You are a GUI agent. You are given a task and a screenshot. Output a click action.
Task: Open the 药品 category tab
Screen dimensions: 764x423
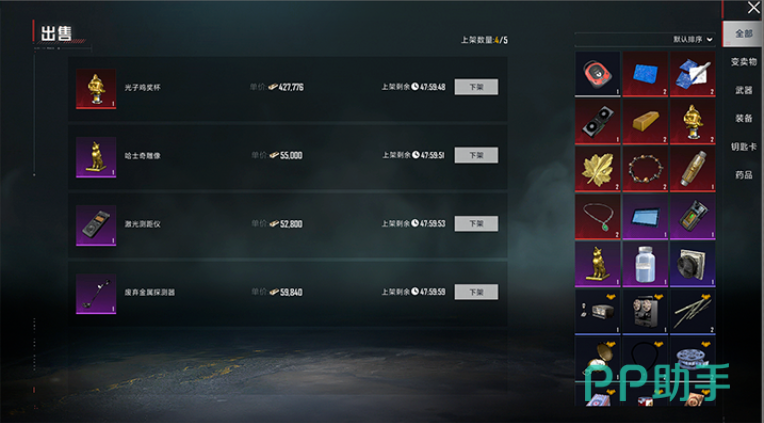(743, 175)
